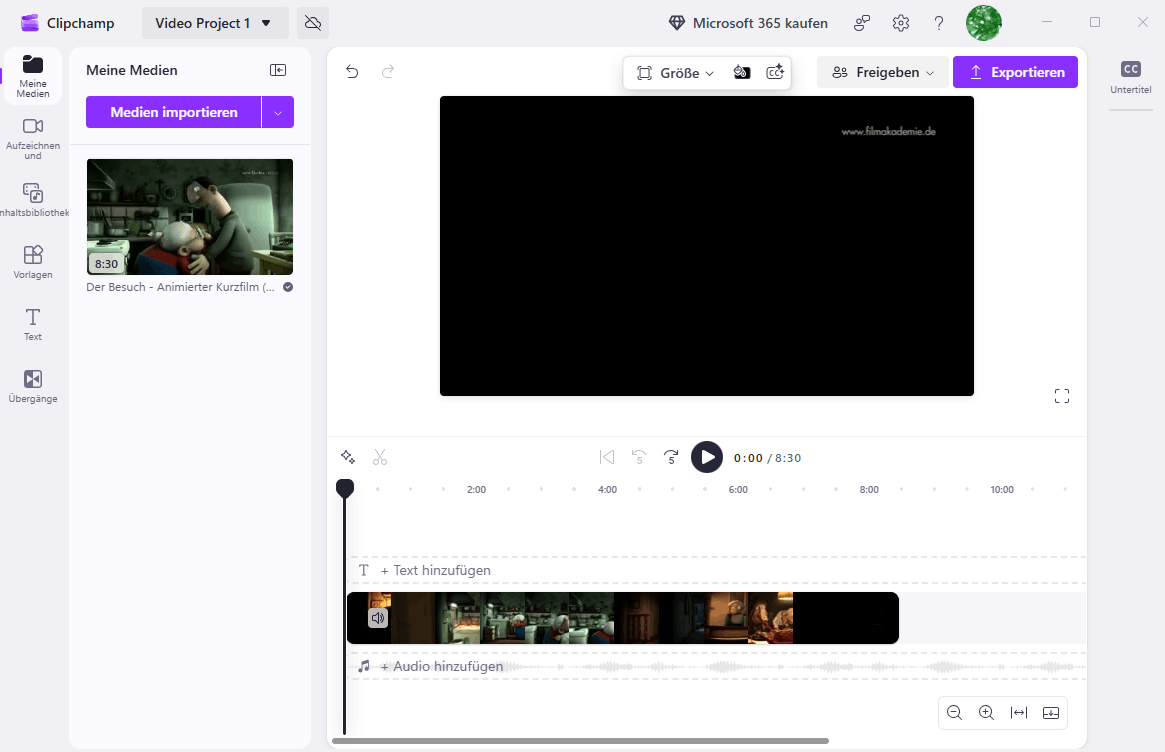Viewport: 1165px width, 752px height.
Task: Click the undo arrow icon
Action: pyautogui.click(x=352, y=72)
